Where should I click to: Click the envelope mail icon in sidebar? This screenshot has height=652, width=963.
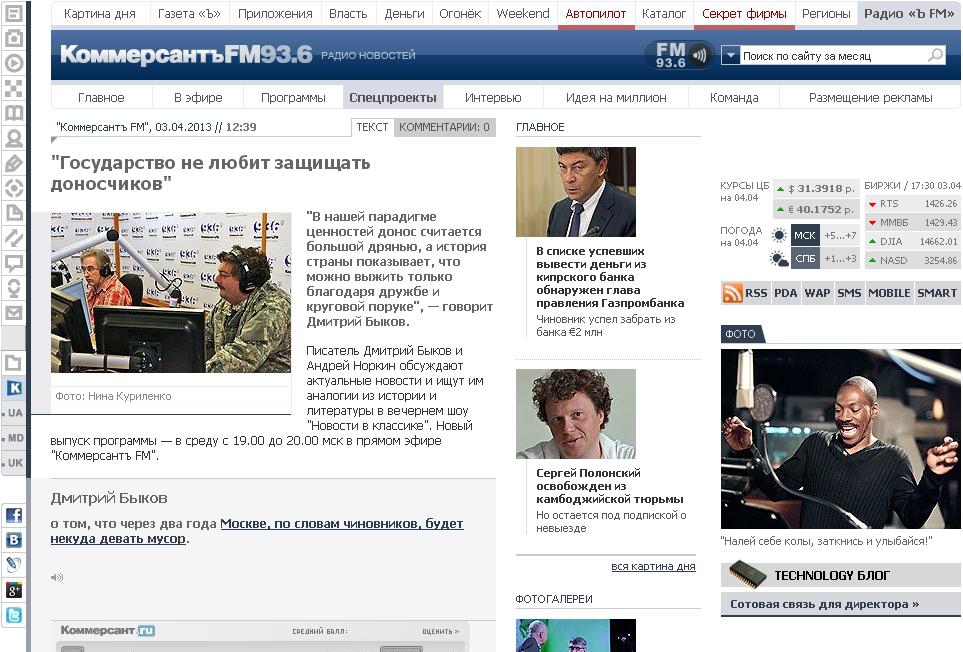[x=14, y=313]
